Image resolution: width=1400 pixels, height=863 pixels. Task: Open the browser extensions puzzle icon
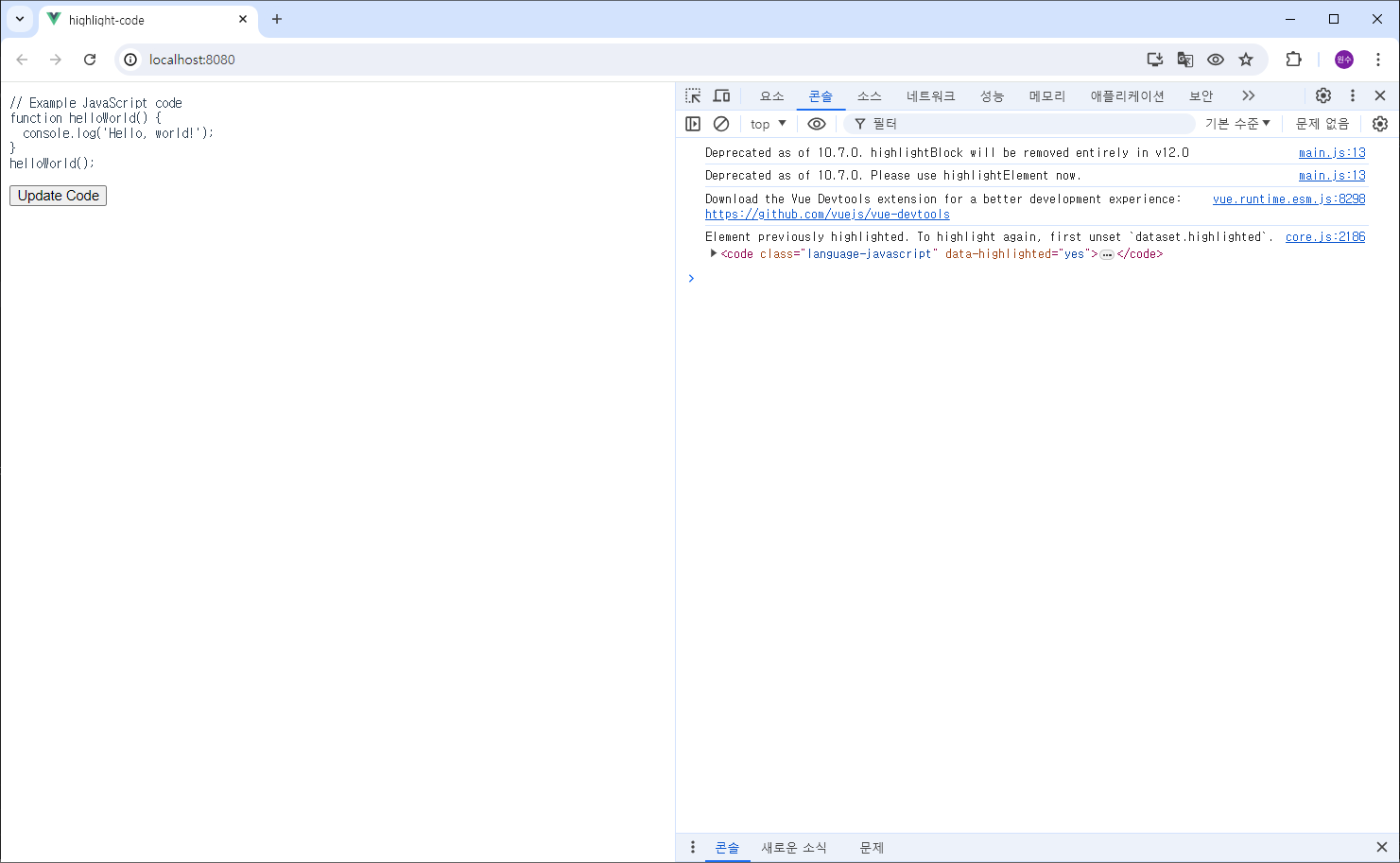1293,59
